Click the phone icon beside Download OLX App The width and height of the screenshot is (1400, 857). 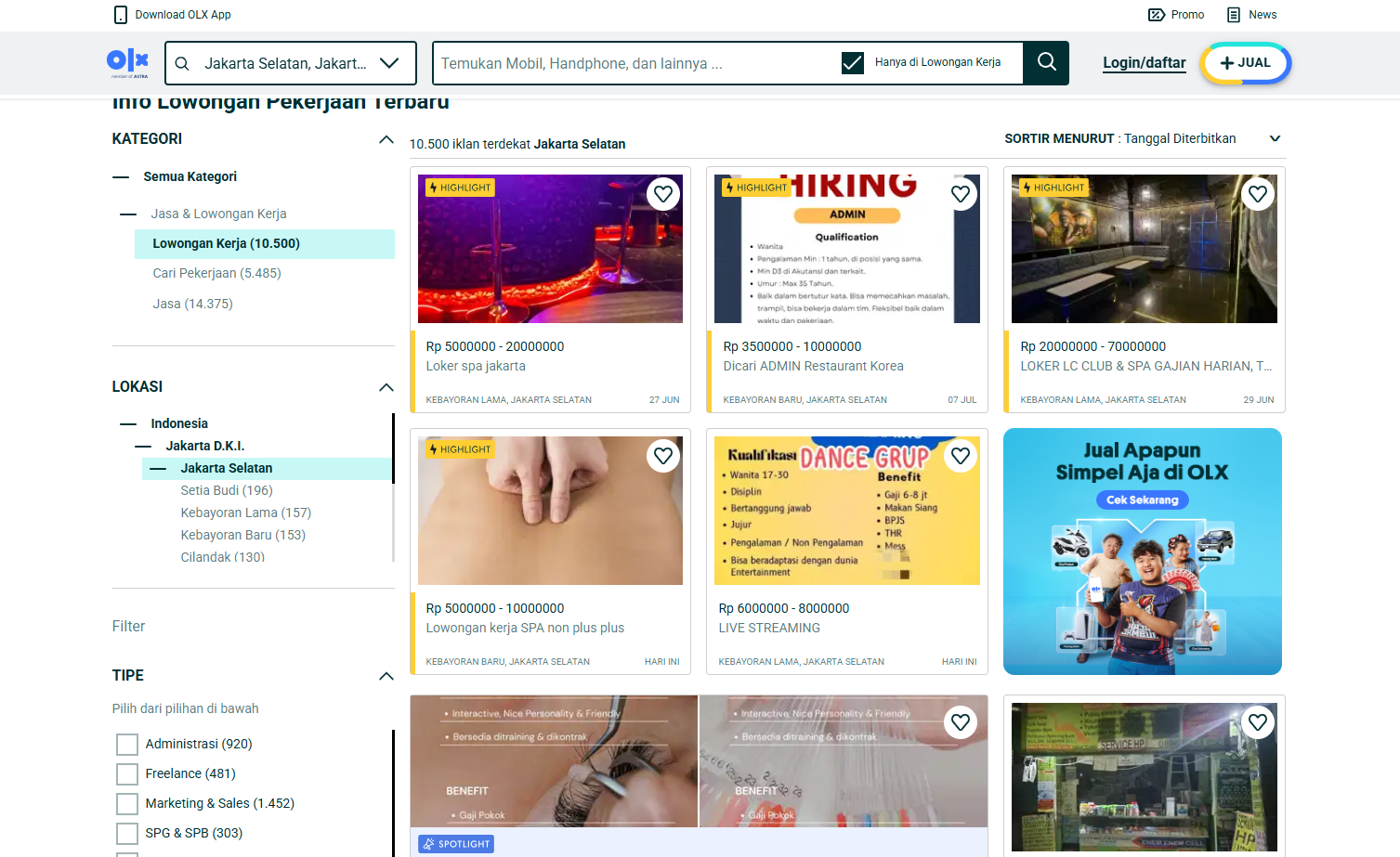120,15
